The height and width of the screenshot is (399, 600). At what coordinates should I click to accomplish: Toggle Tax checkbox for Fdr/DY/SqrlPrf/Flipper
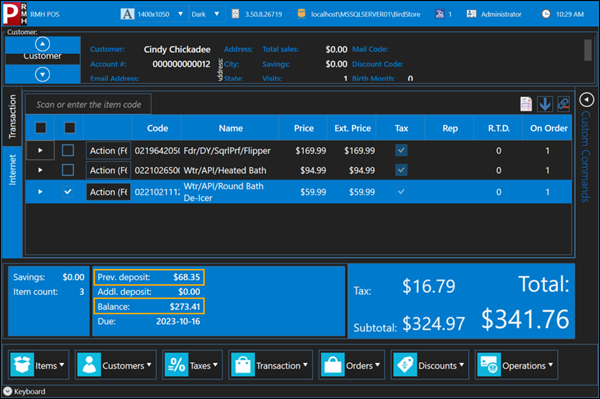(401, 150)
